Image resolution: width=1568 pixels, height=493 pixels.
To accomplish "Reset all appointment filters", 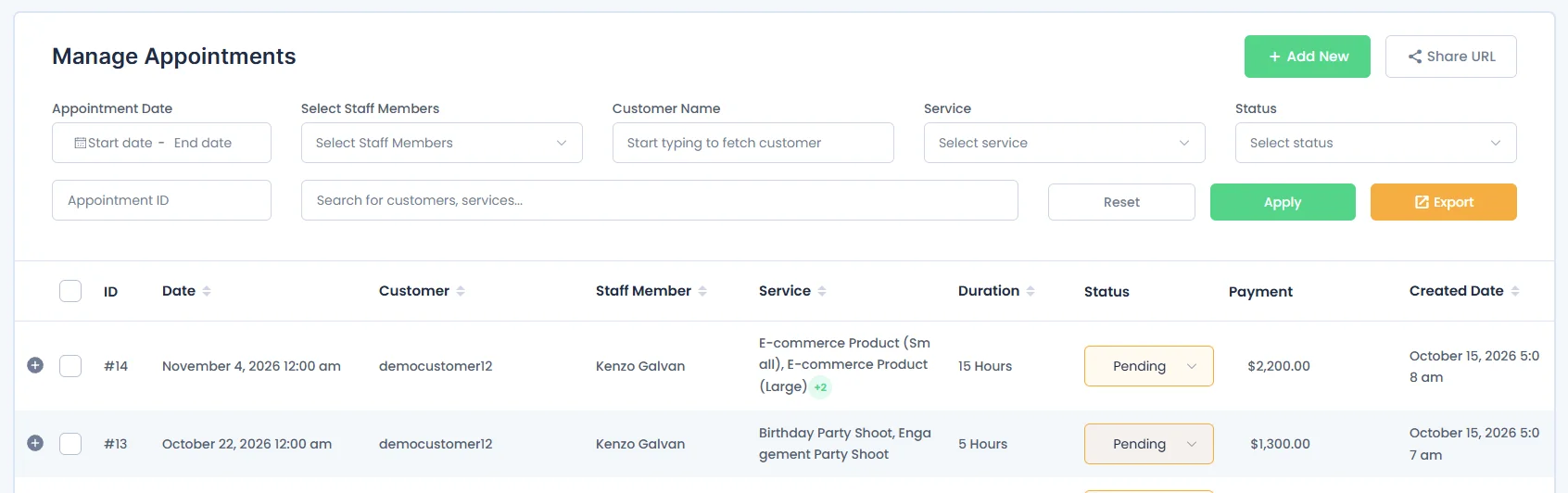I will 1121,202.
